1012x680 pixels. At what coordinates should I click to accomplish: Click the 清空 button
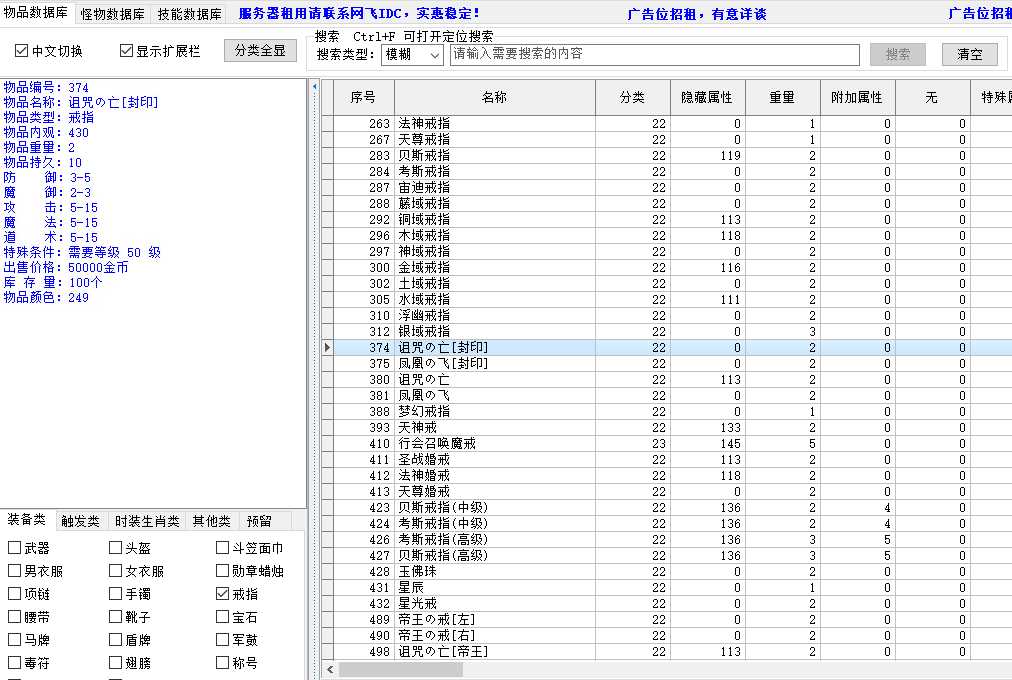click(x=969, y=55)
